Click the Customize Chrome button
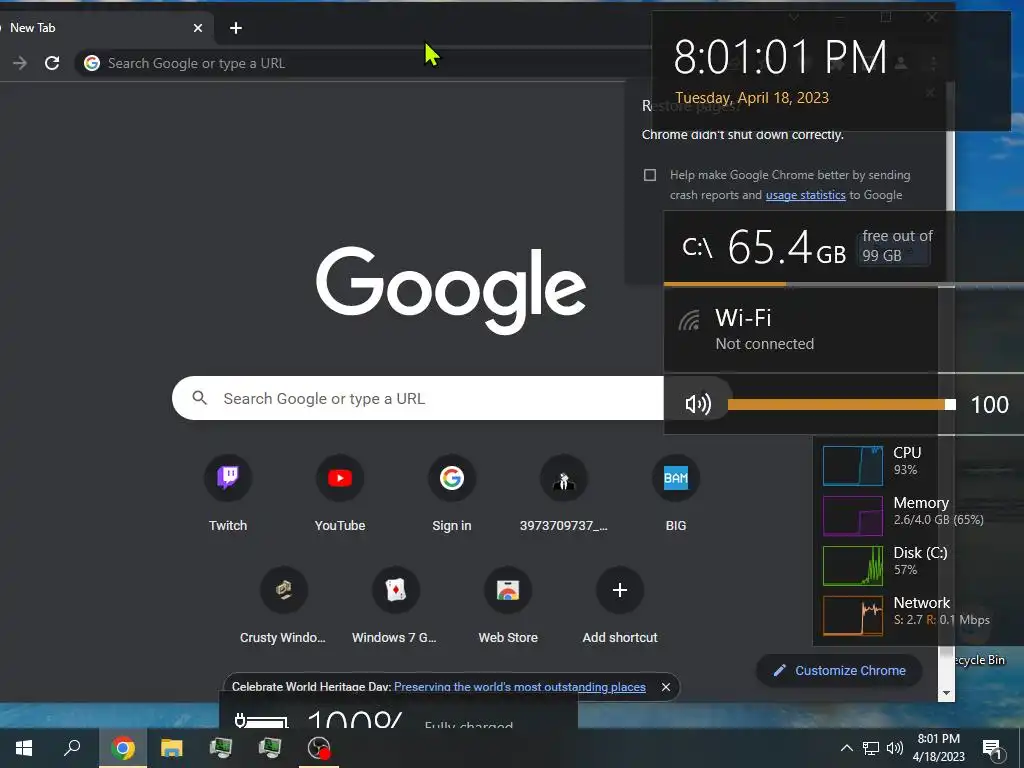Screen dimensions: 1024x768 [839, 671]
